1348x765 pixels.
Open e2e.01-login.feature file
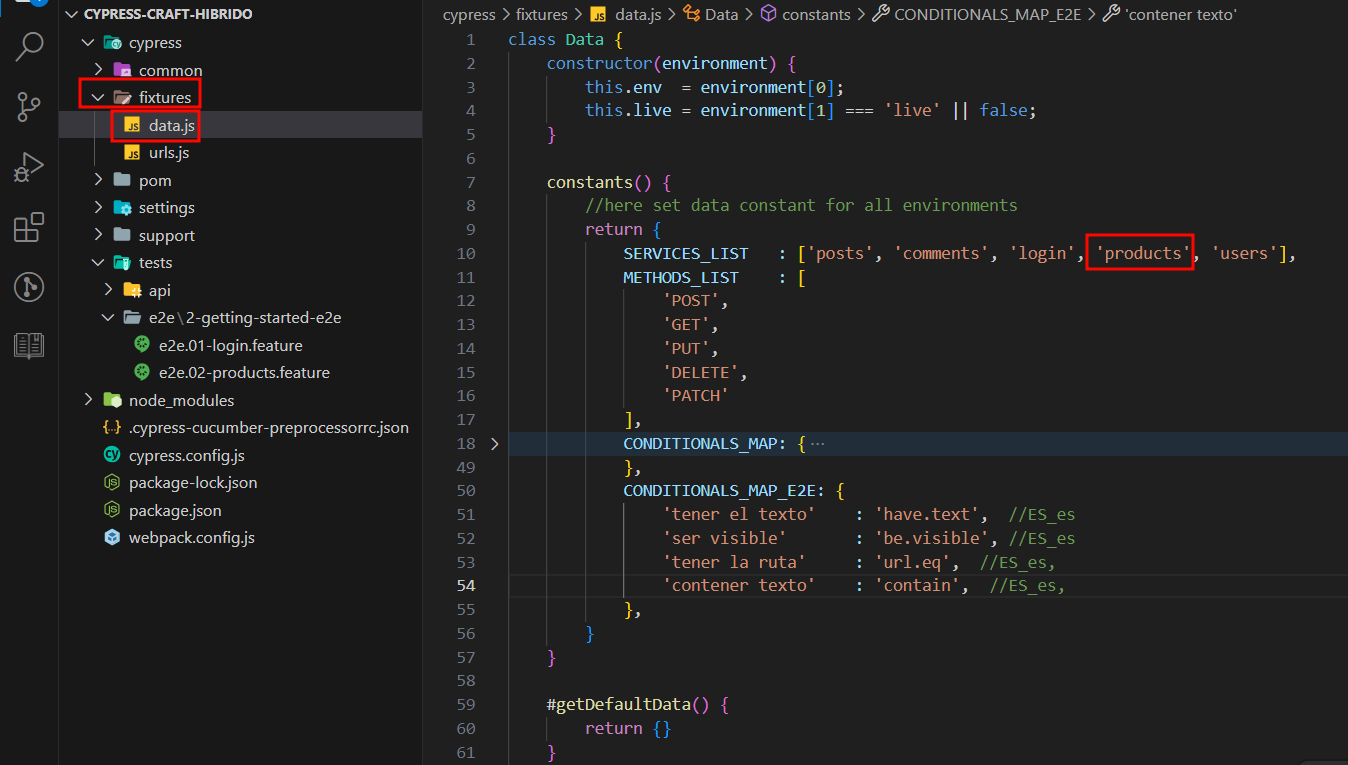[230, 345]
